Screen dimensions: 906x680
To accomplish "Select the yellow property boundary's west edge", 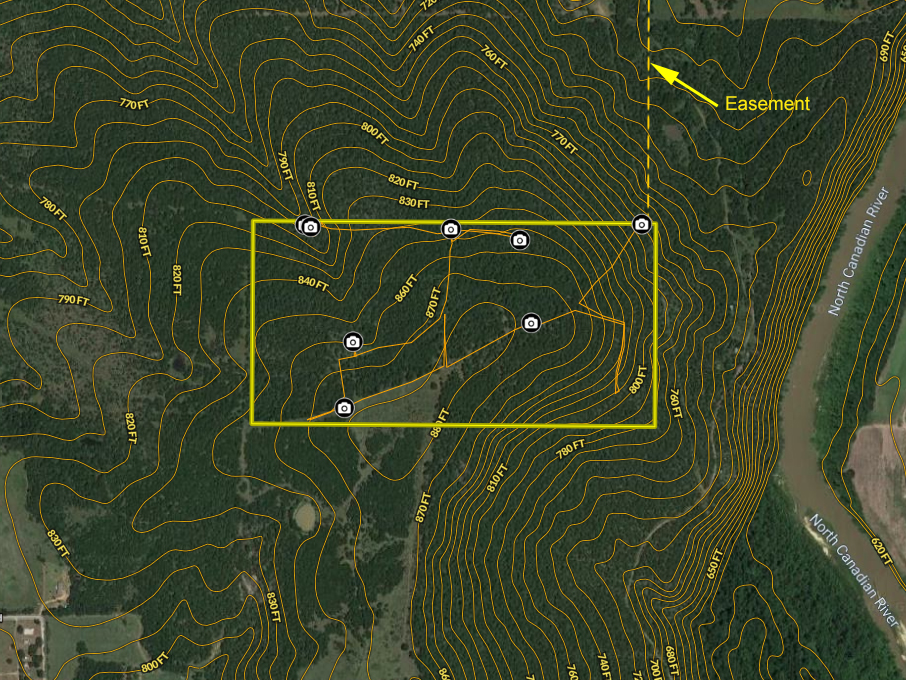I will click(252, 322).
